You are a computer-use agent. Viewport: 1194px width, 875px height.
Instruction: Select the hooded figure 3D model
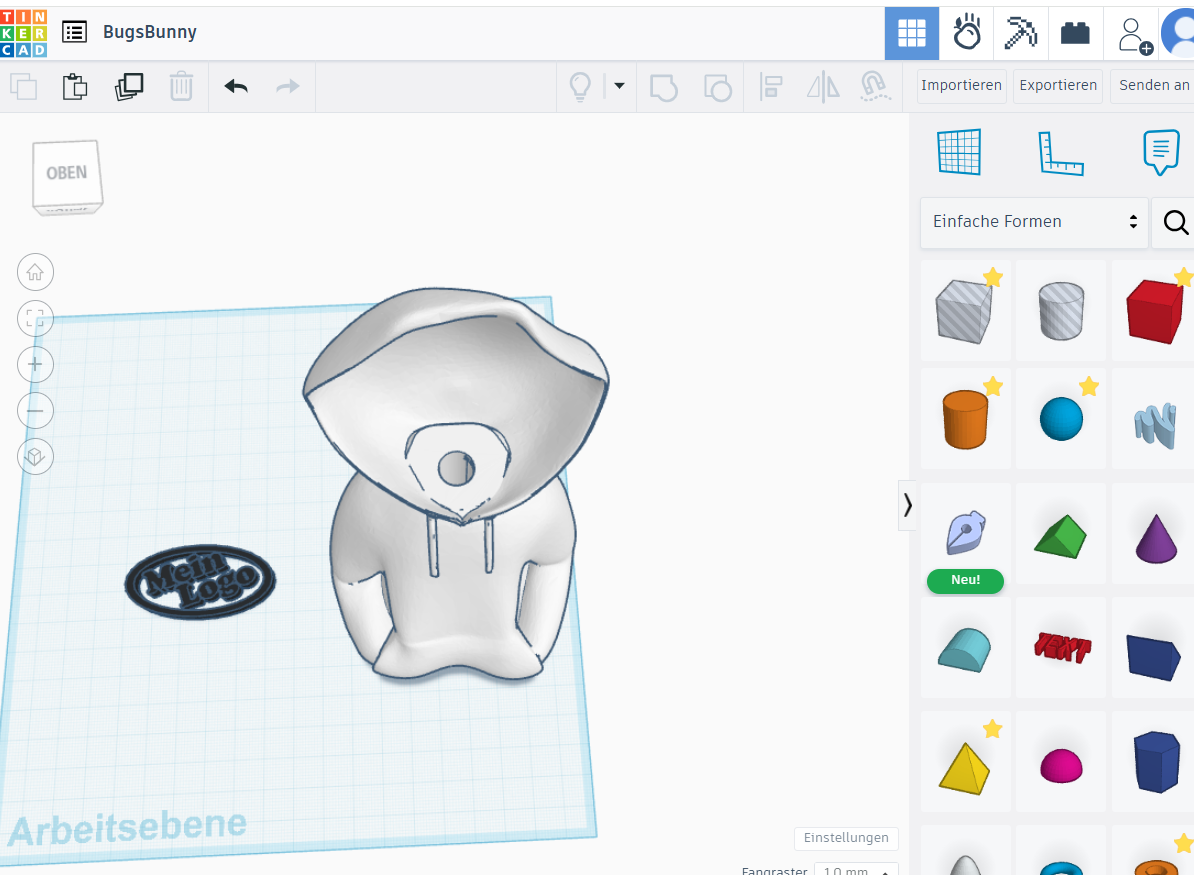pos(455,483)
